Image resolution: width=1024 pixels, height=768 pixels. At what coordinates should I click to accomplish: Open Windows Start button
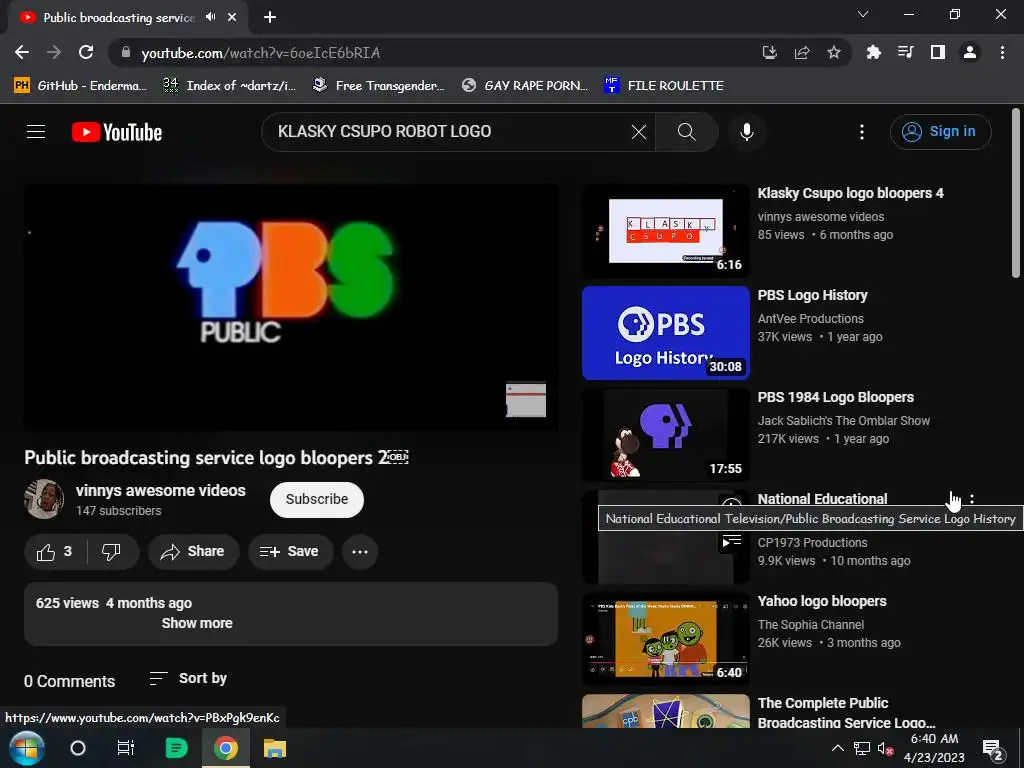click(x=27, y=748)
